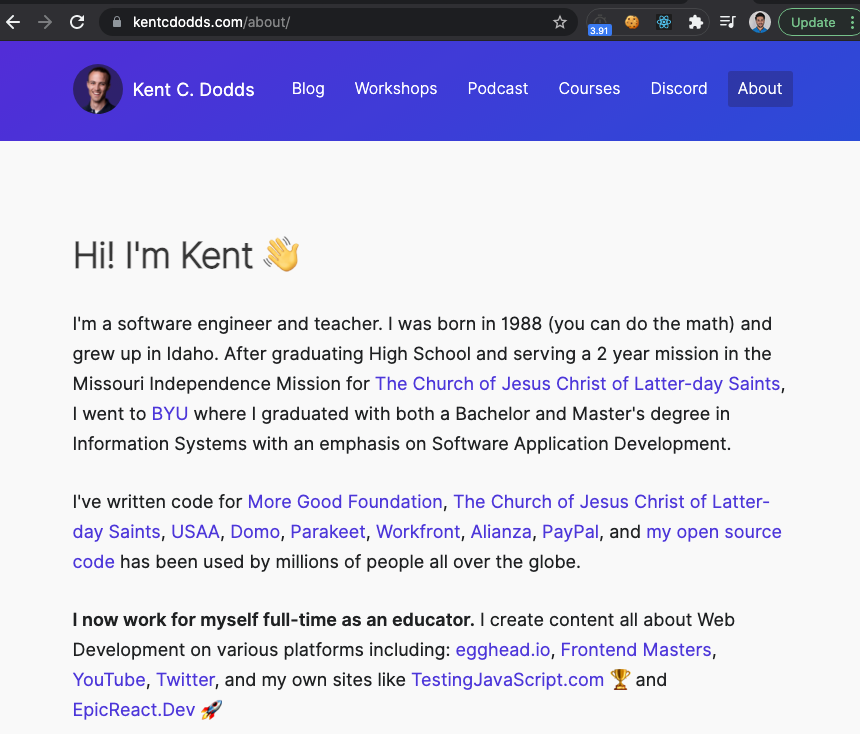Open the TestingJavaScript.com link
Image resolution: width=860 pixels, height=734 pixels.
coord(507,680)
